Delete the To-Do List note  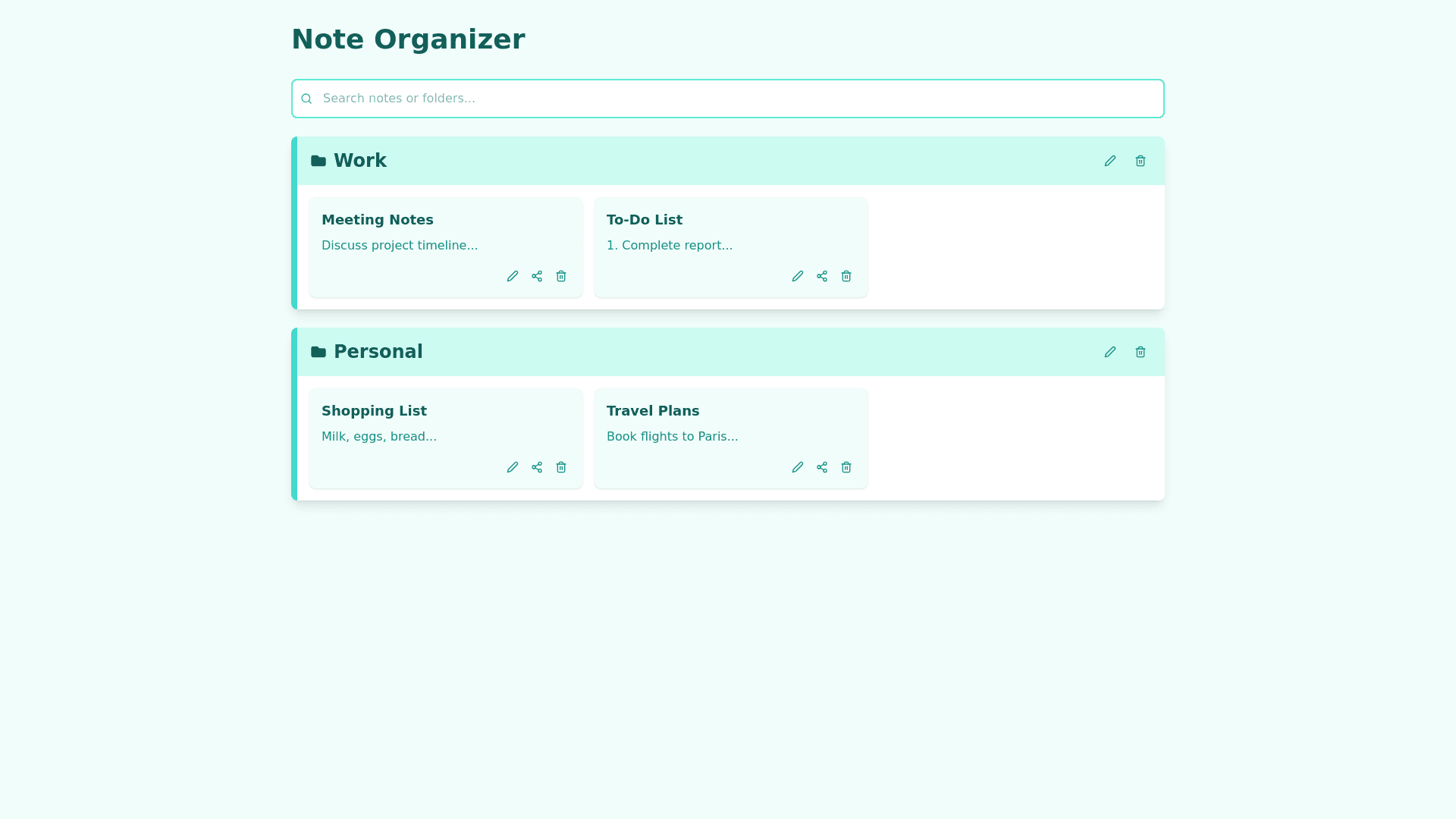846,276
